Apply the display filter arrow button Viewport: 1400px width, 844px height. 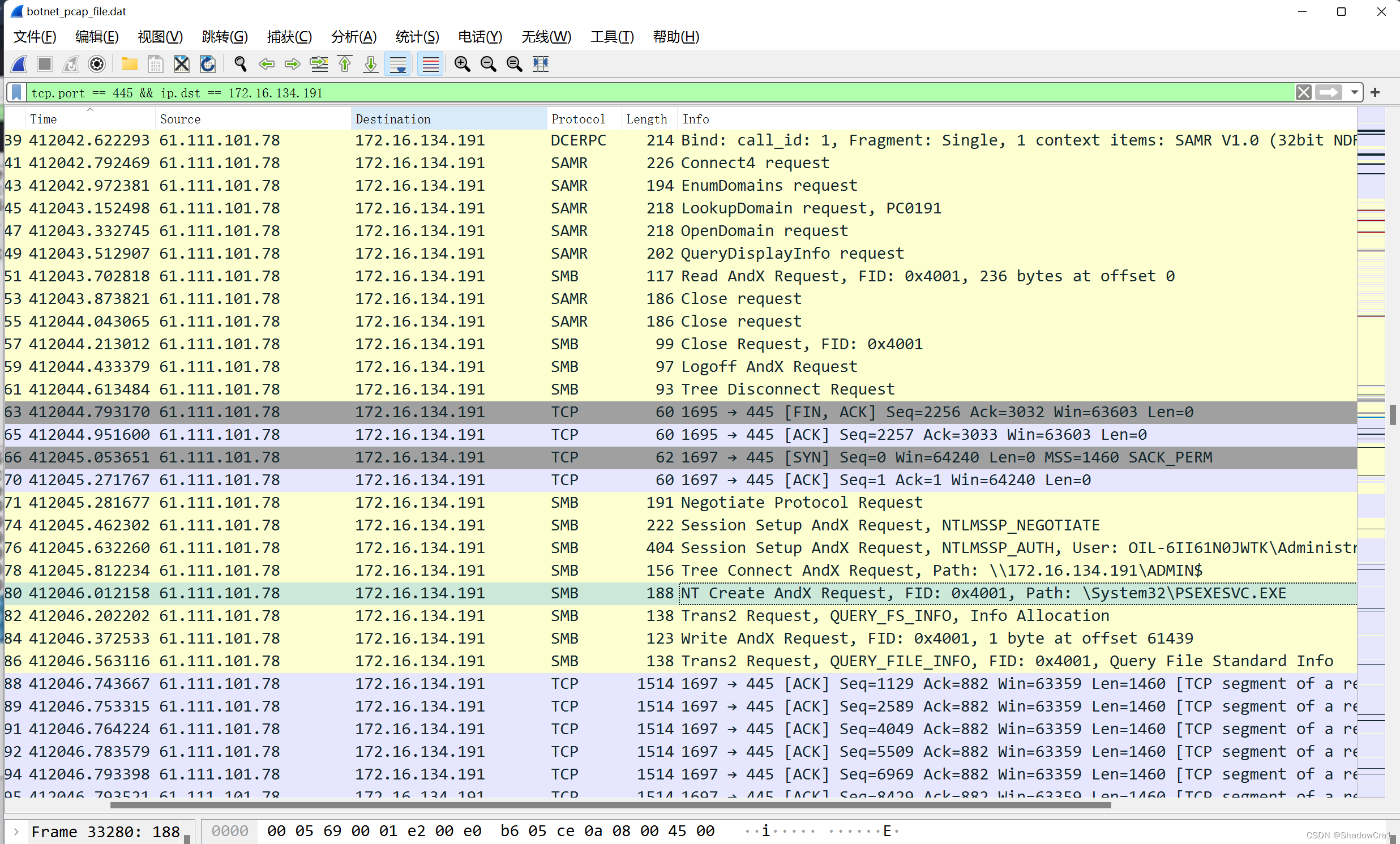[x=1329, y=93]
